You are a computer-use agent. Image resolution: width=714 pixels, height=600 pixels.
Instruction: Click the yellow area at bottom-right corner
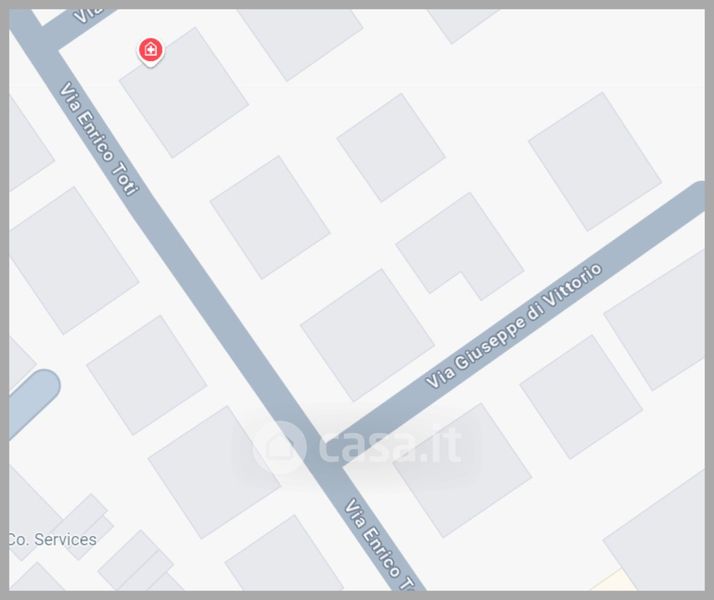click(616, 581)
